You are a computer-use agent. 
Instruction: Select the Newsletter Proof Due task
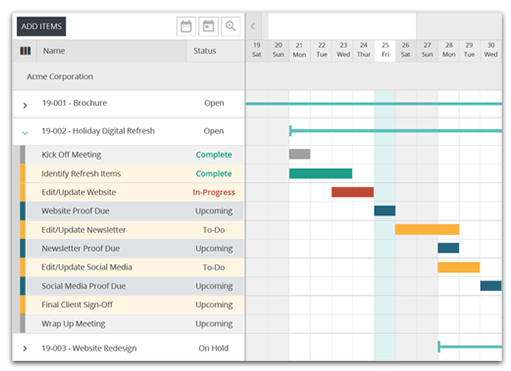click(81, 249)
